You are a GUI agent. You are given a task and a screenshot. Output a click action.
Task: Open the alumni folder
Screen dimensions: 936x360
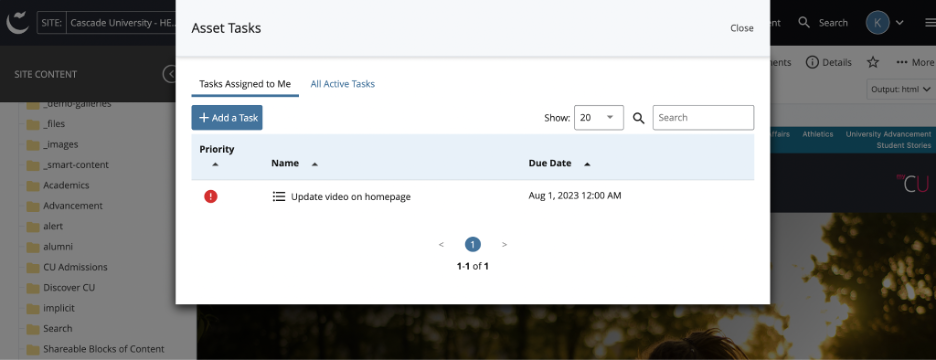[58, 247]
